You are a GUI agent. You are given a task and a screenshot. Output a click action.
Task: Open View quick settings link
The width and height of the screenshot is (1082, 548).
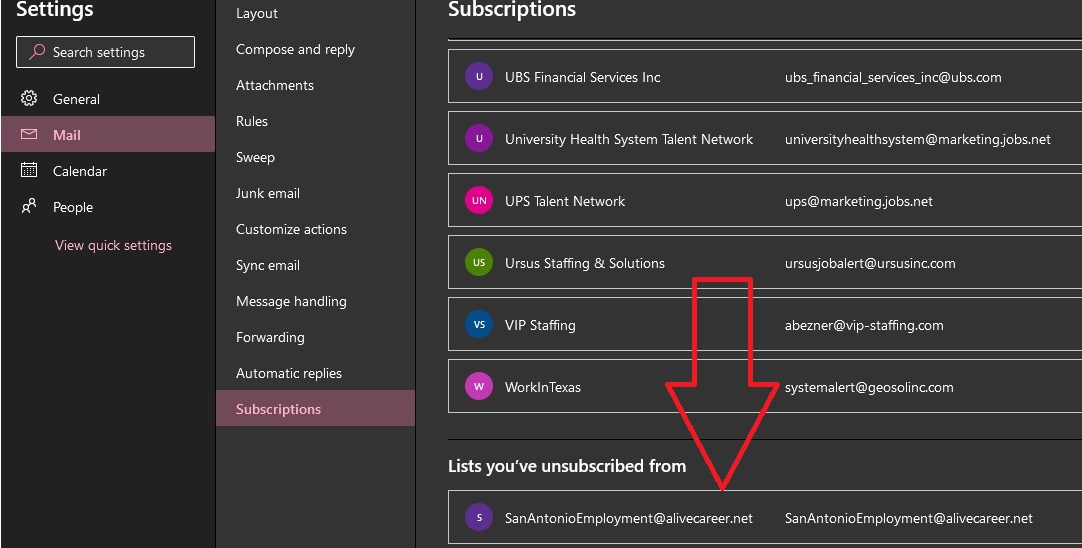(x=113, y=245)
